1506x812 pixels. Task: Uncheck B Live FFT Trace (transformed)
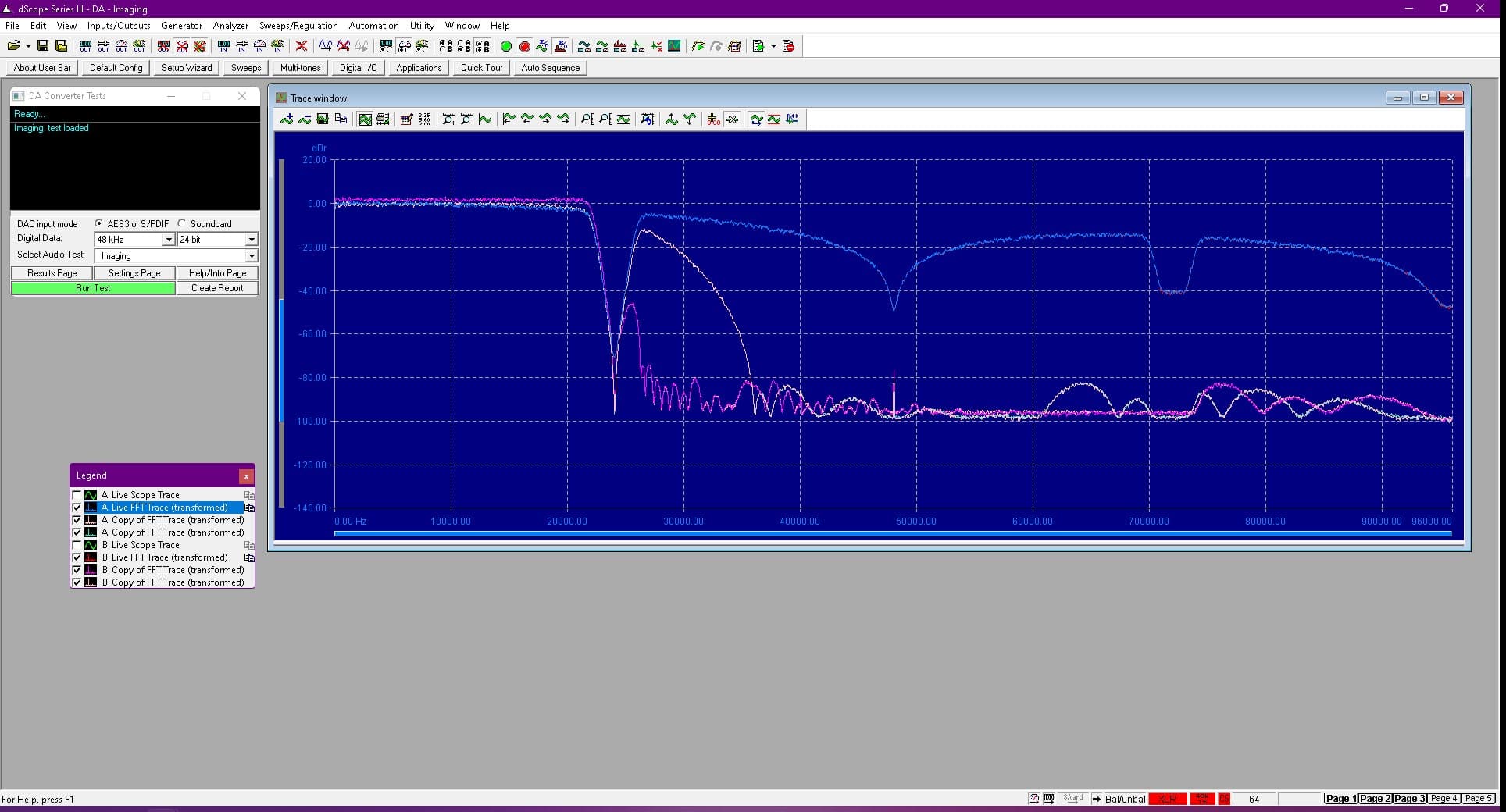pos(77,557)
